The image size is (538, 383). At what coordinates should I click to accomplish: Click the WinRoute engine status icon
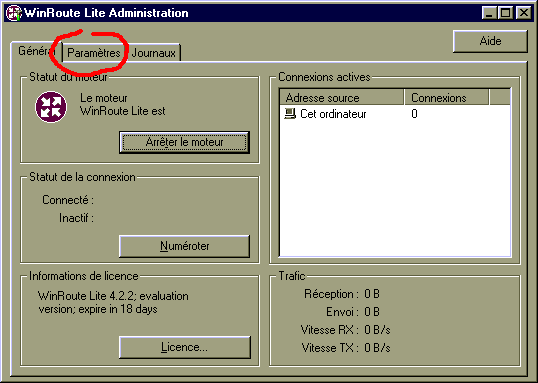51,107
